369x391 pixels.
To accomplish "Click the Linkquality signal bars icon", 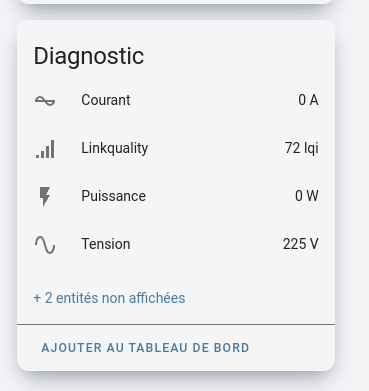I will click(x=45, y=149).
